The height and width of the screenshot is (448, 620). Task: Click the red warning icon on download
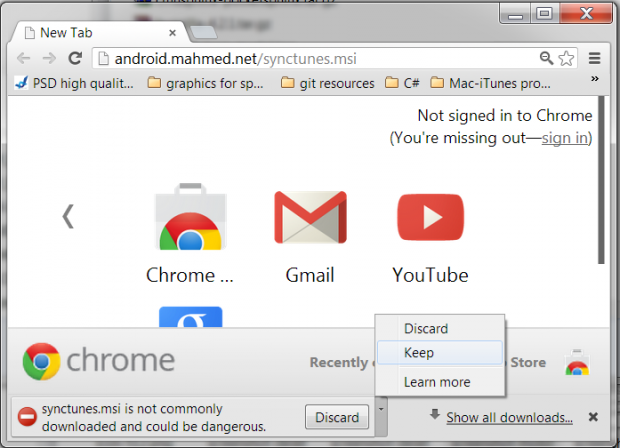[x=27, y=417]
